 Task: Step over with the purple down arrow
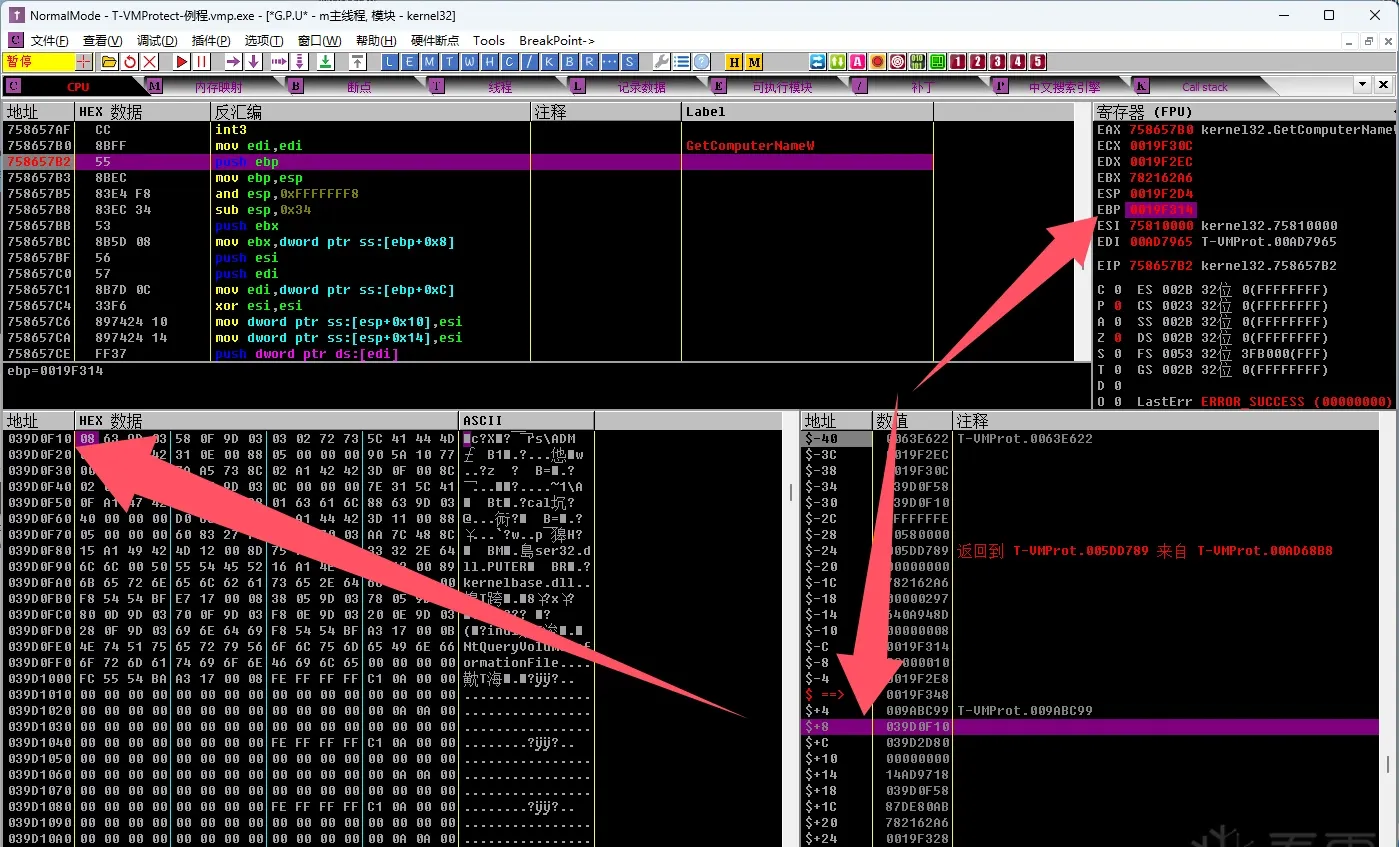tap(254, 62)
